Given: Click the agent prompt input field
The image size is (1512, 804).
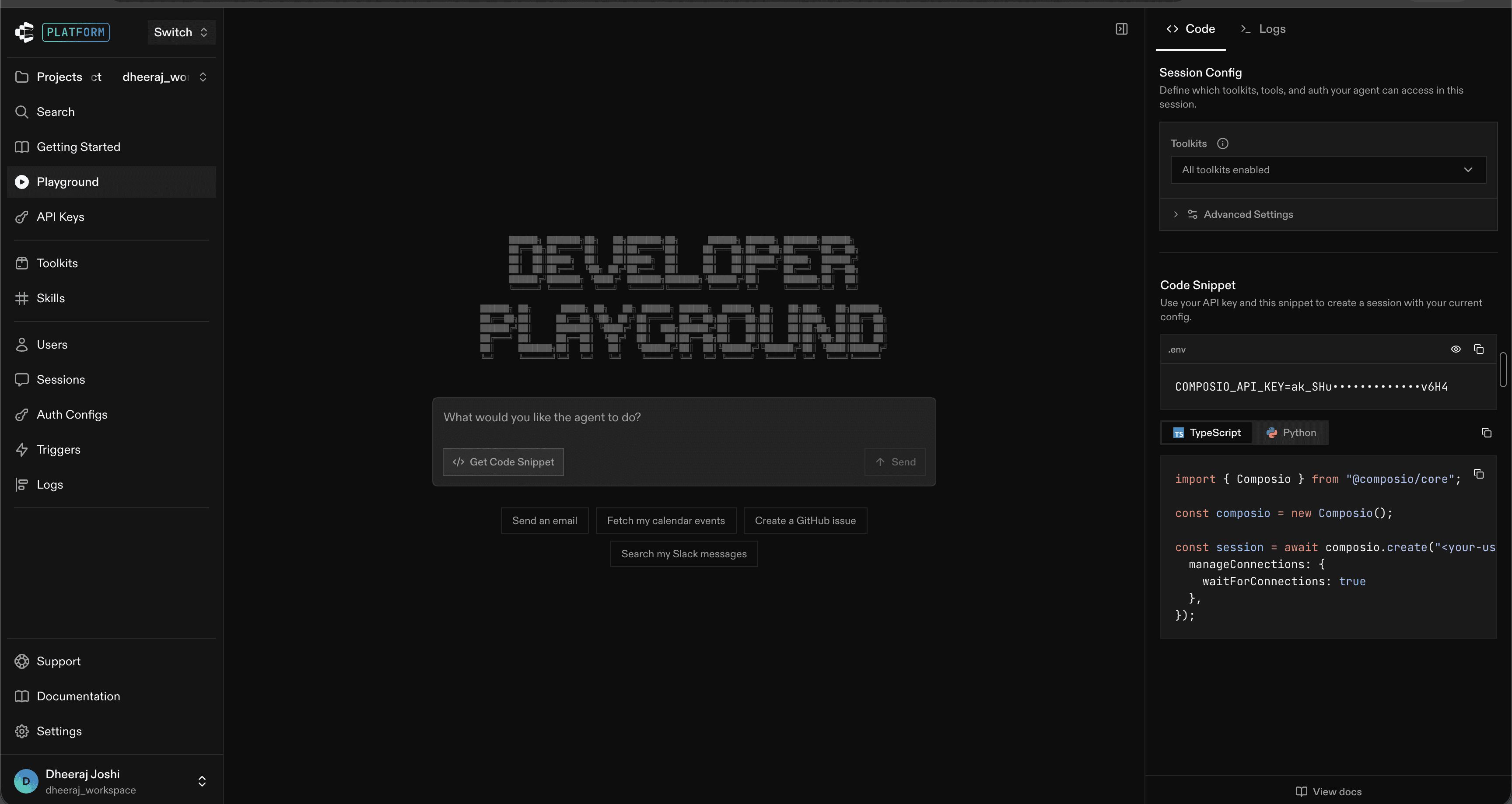Looking at the screenshot, I should tap(684, 418).
